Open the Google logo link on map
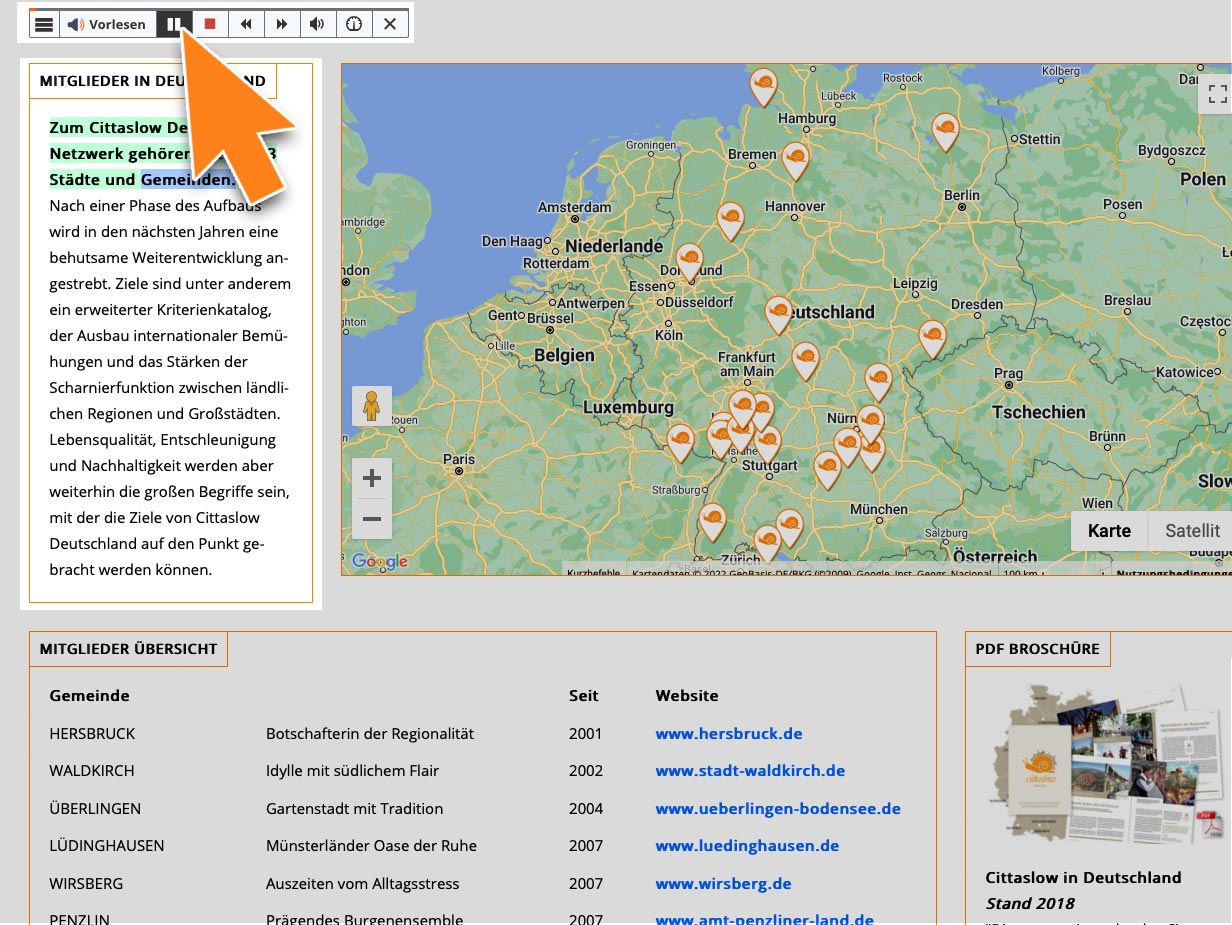Image resolution: width=1232 pixels, height=925 pixels. click(x=380, y=562)
